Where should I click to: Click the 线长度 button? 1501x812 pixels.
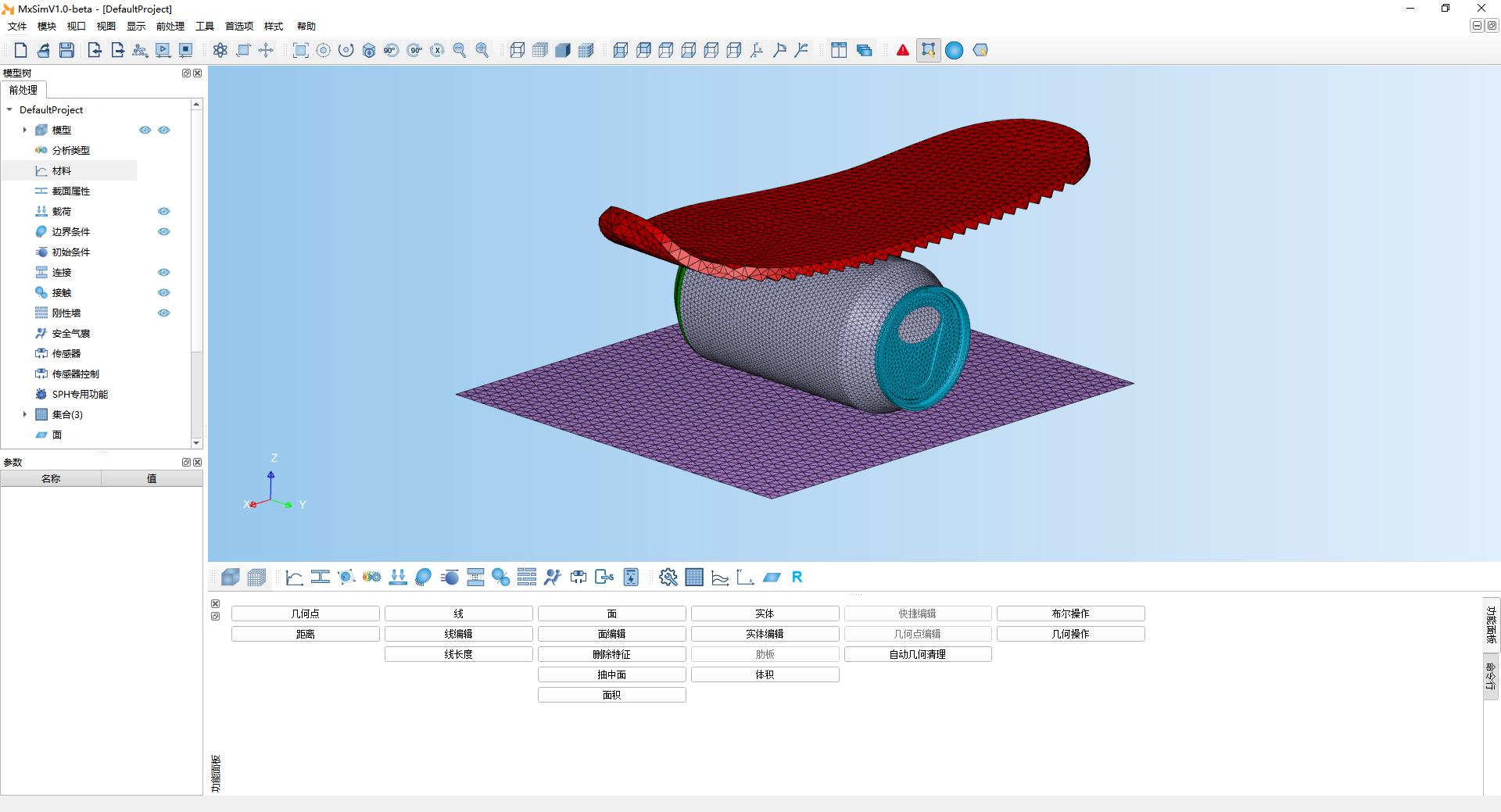[459, 654]
